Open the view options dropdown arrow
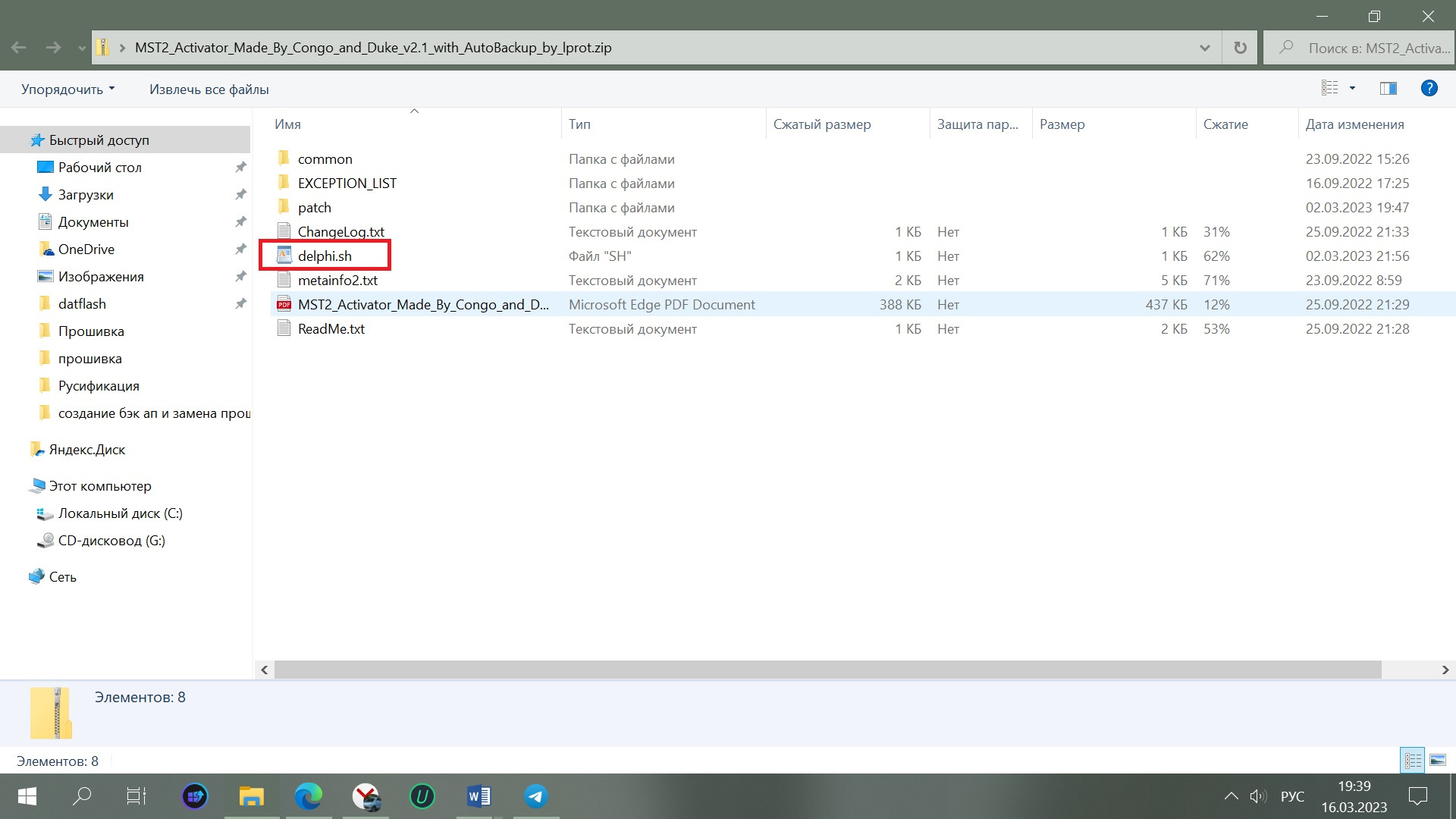This screenshot has width=1456, height=819. pyautogui.click(x=1352, y=89)
